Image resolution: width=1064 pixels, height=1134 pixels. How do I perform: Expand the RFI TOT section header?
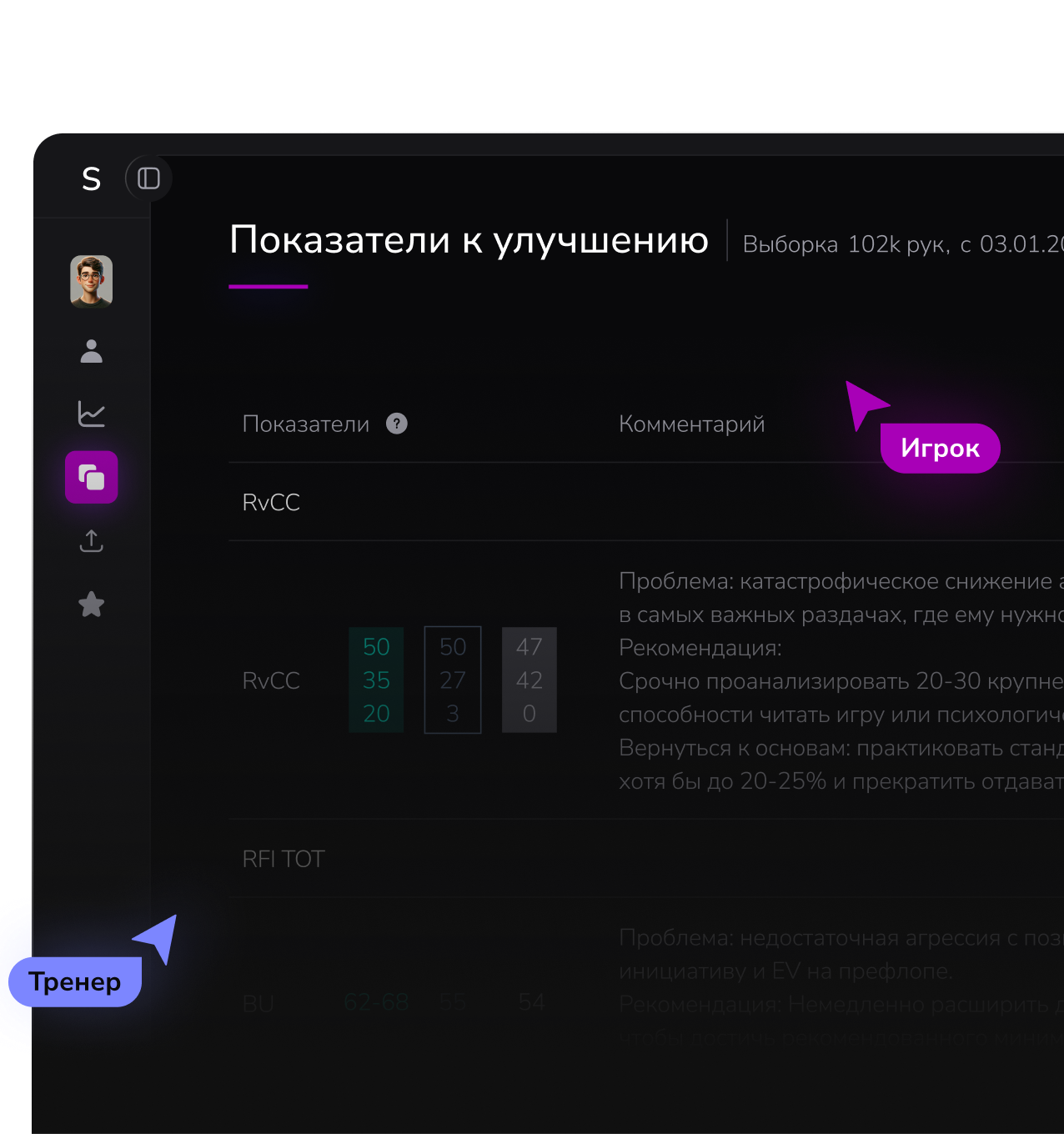[284, 860]
